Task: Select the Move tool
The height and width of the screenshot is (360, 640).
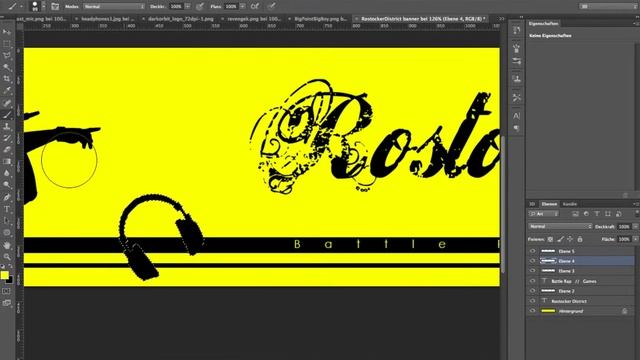Action: 7,32
